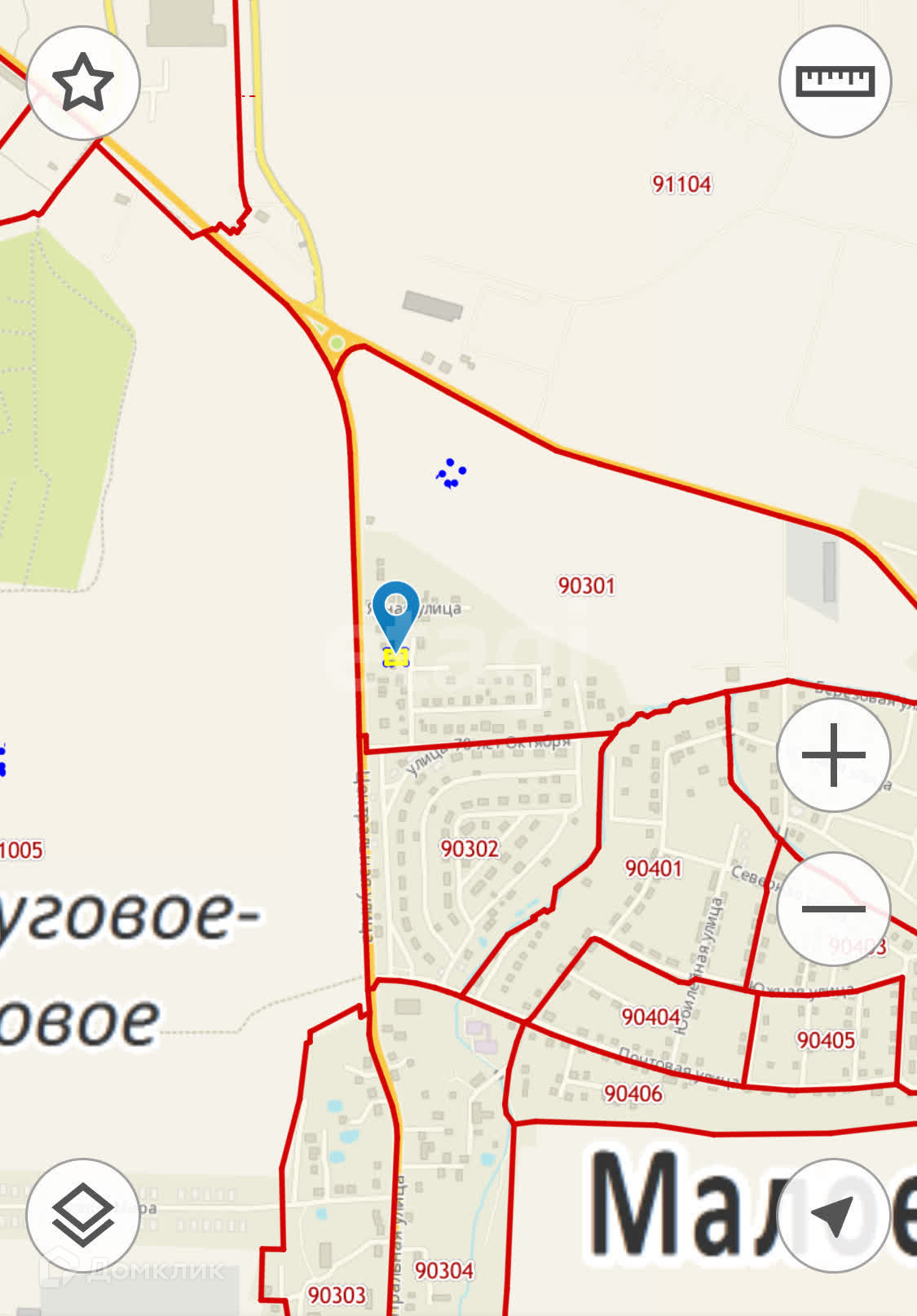Select cadastral block 91104
917x1316 pixels.
(x=681, y=183)
